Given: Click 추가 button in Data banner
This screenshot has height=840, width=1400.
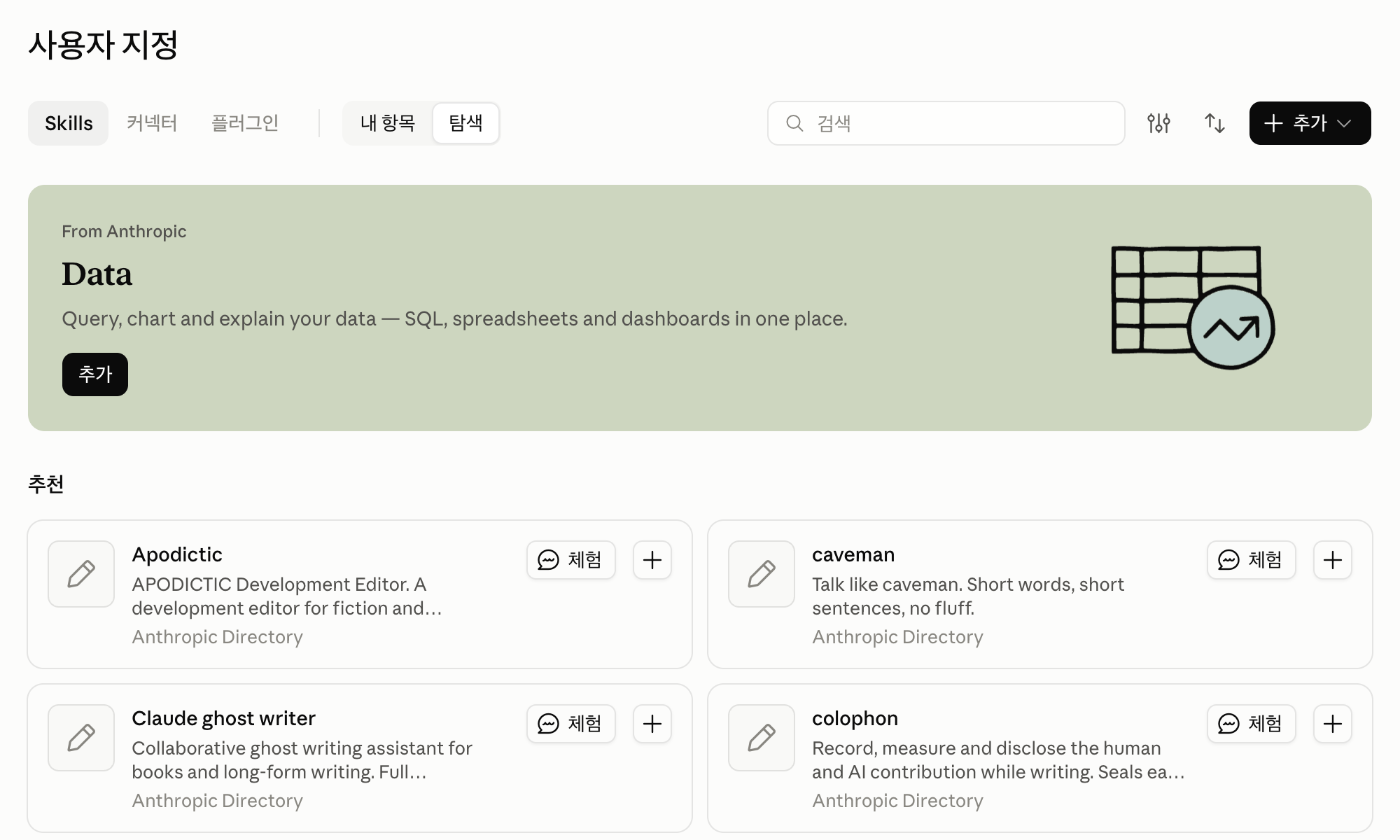Looking at the screenshot, I should (x=95, y=374).
